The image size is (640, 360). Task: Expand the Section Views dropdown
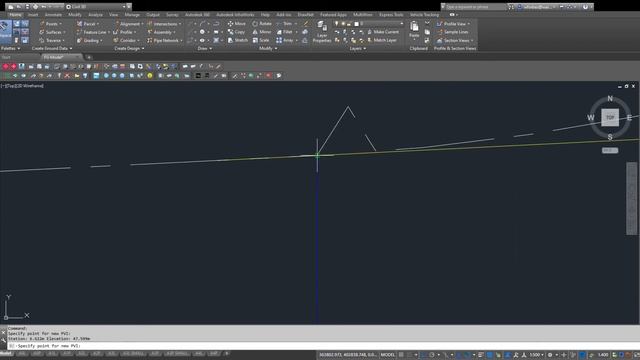pos(455,40)
